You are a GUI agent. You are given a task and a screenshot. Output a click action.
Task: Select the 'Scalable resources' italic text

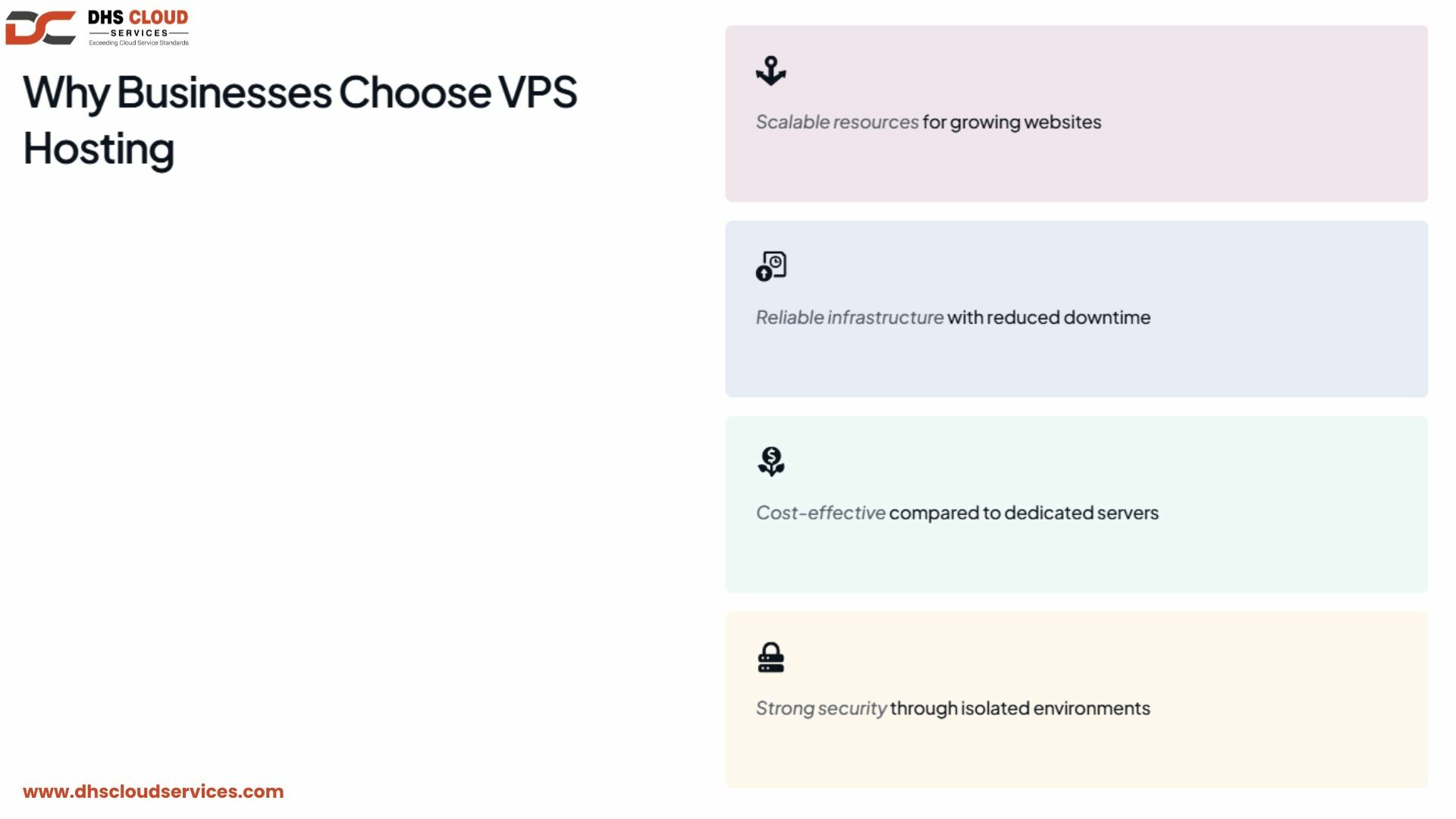tap(837, 122)
